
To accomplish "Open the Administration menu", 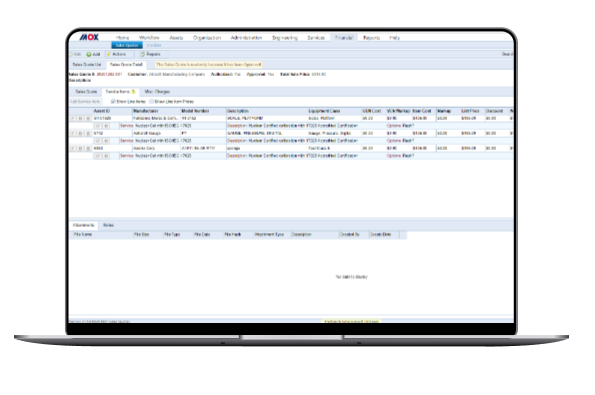I will coord(246,38).
